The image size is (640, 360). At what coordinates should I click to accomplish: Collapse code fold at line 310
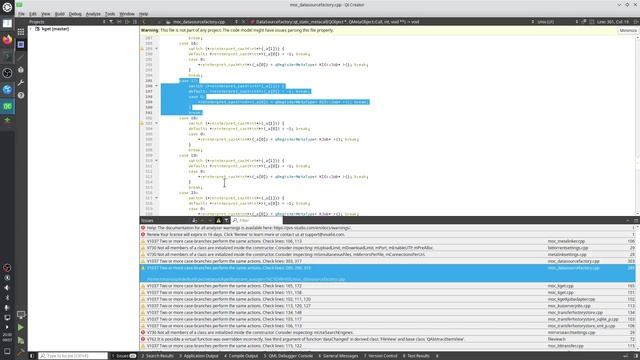[156, 161]
